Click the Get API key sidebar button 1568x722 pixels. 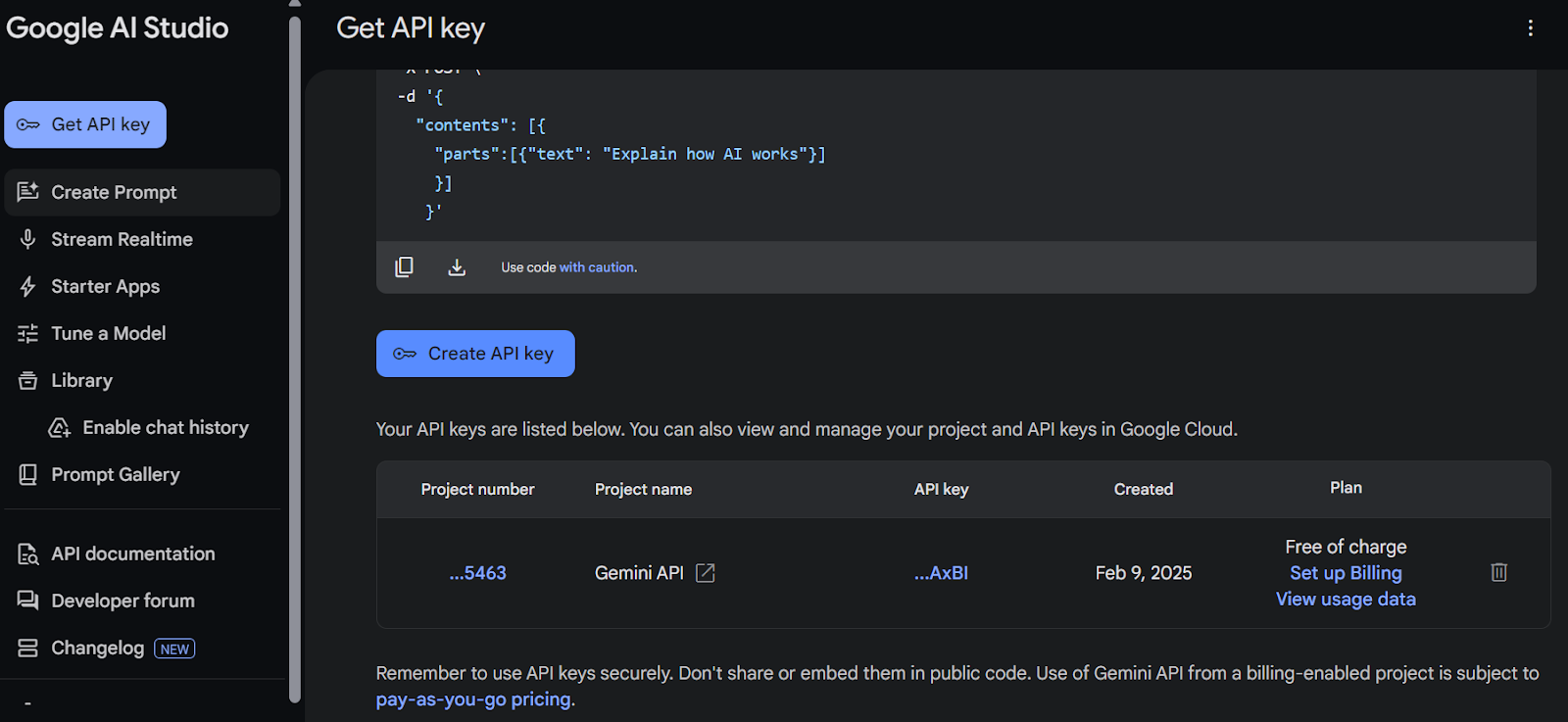tap(85, 124)
